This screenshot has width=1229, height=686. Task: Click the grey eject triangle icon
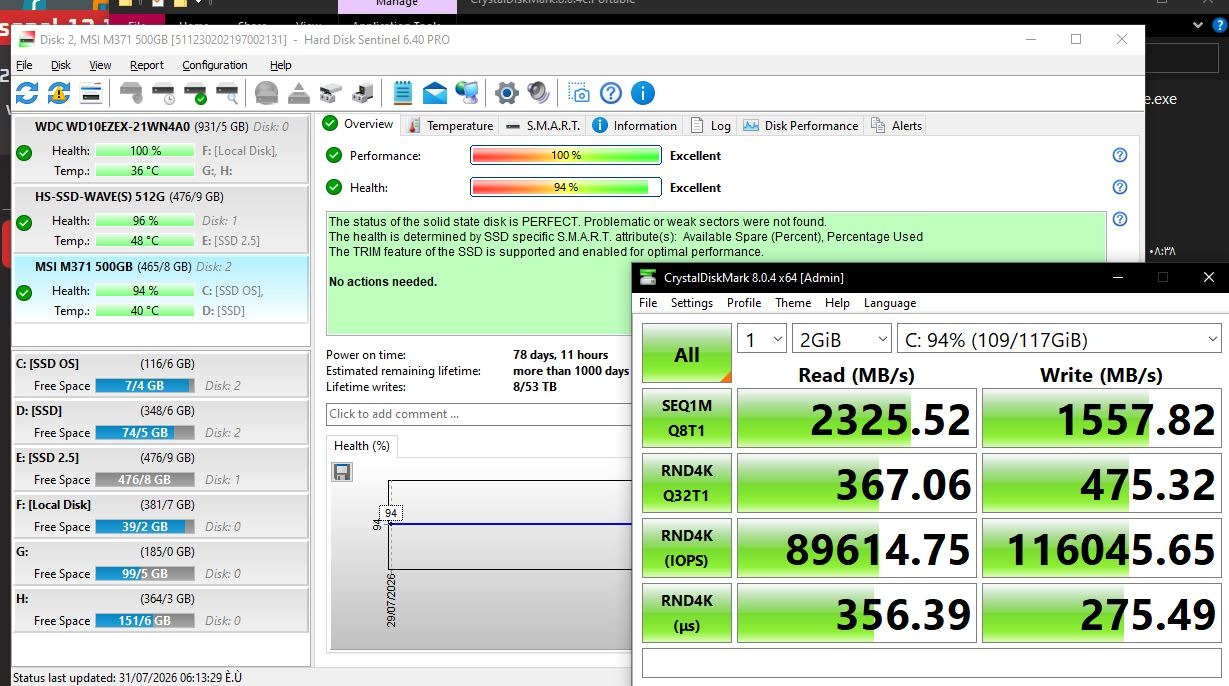[299, 94]
